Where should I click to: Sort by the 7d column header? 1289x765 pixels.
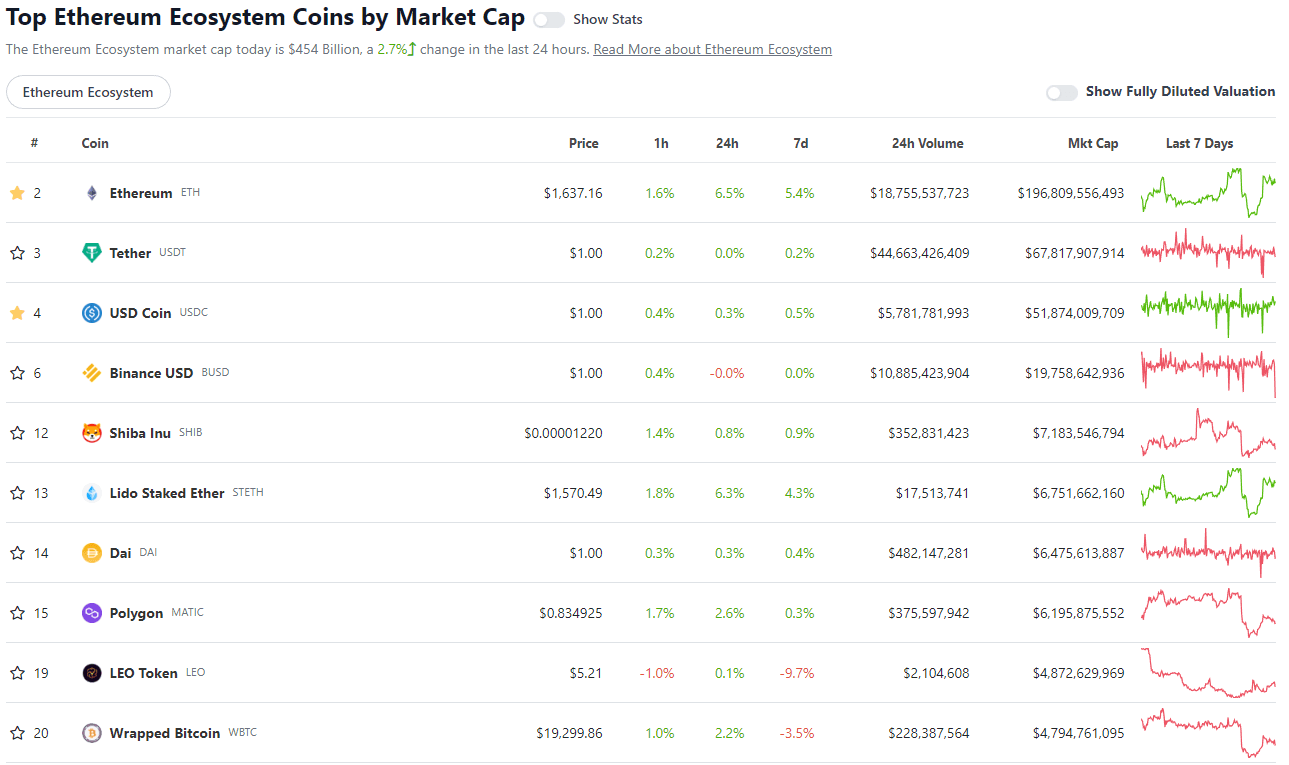click(801, 143)
